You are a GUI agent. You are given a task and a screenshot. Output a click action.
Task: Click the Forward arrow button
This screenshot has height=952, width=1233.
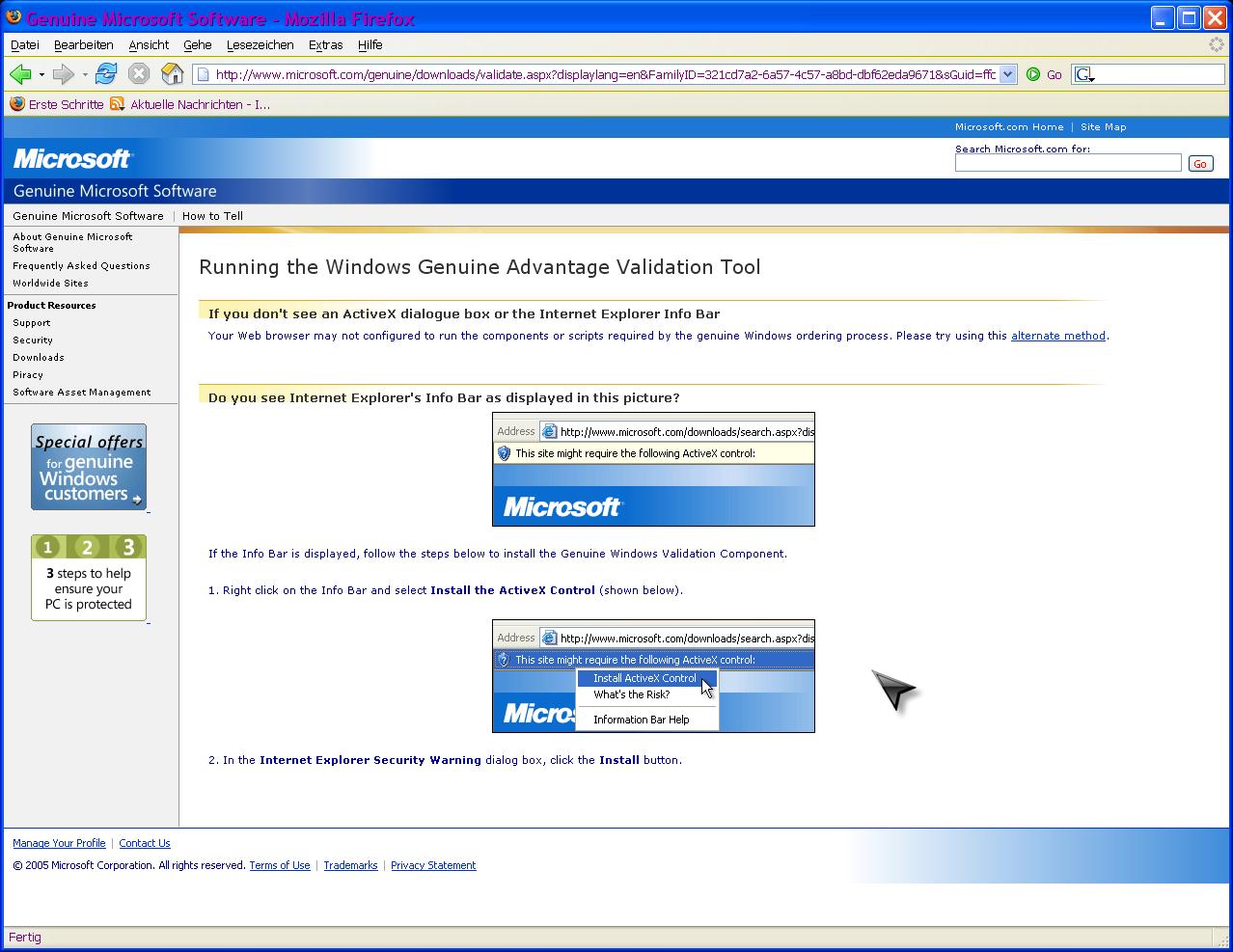[x=64, y=74]
